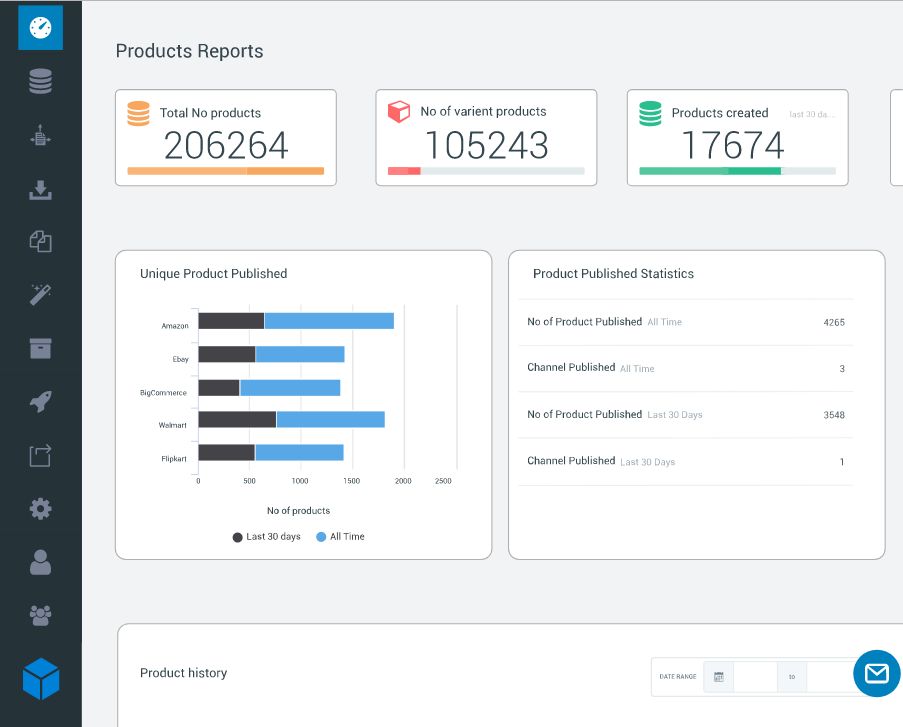Click the Amazon blue All Time bar
Screen dimensions: 903x727
(x=329, y=321)
